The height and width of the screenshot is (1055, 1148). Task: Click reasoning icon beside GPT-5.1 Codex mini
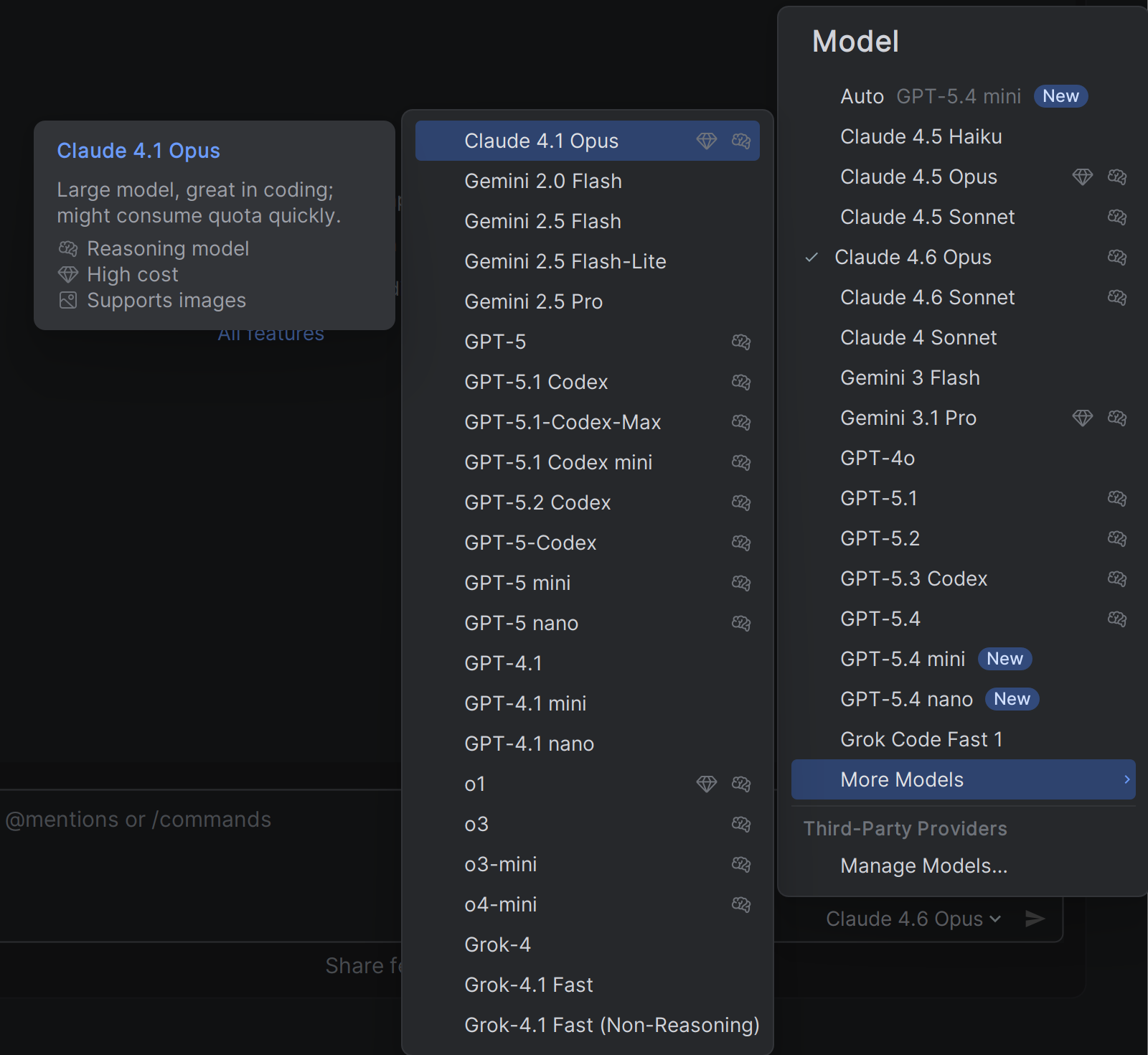[741, 462]
